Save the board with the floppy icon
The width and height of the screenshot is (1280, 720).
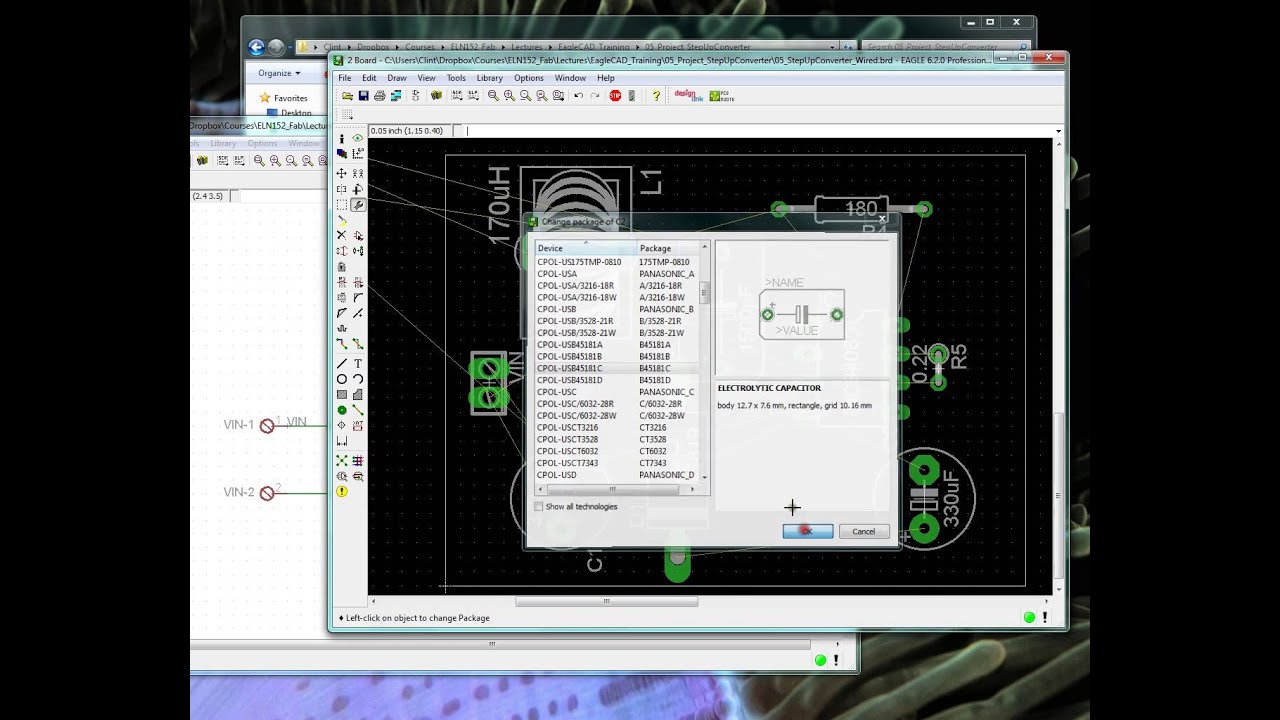click(x=364, y=96)
